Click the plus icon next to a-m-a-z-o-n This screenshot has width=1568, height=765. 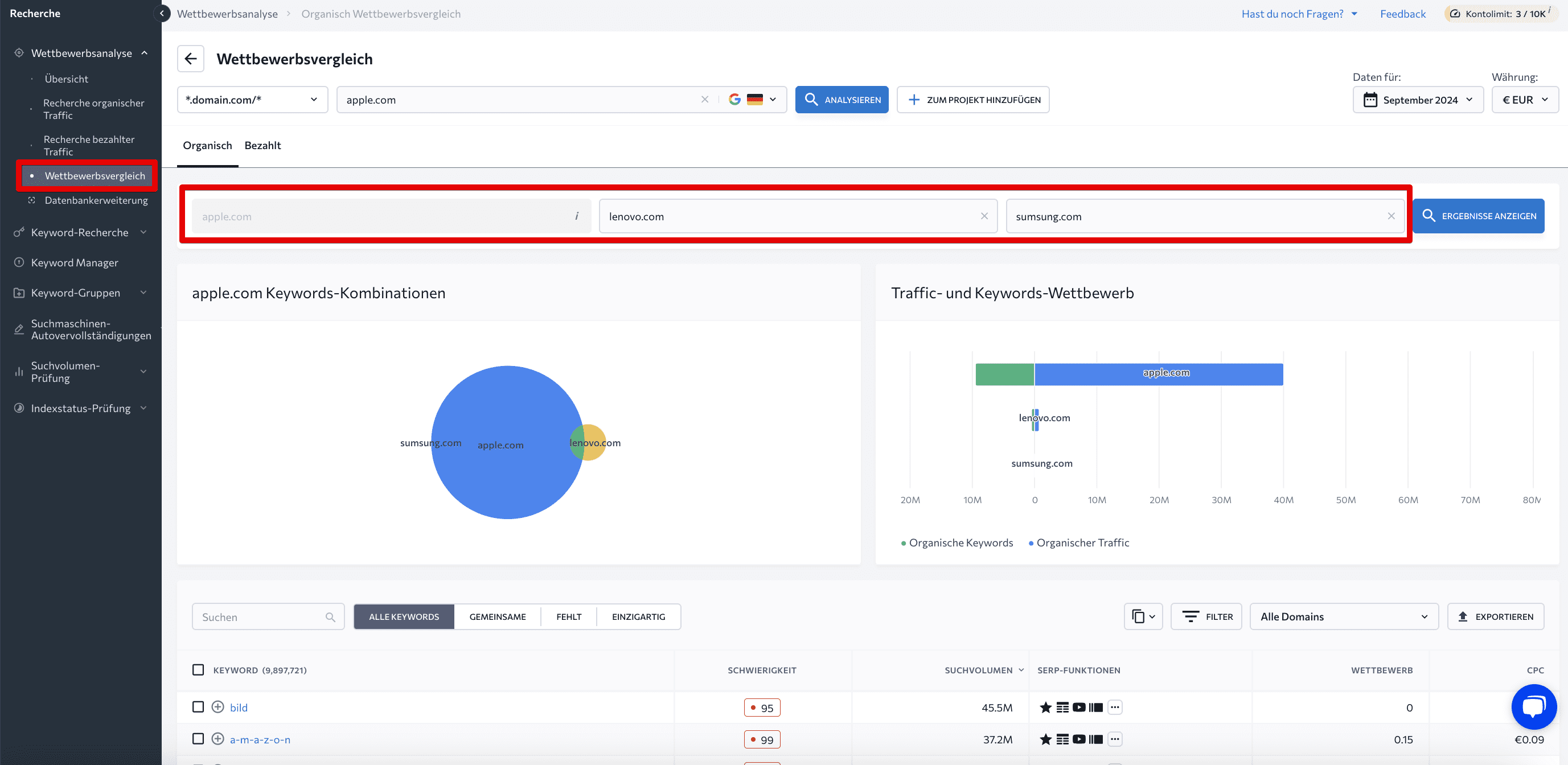point(217,739)
